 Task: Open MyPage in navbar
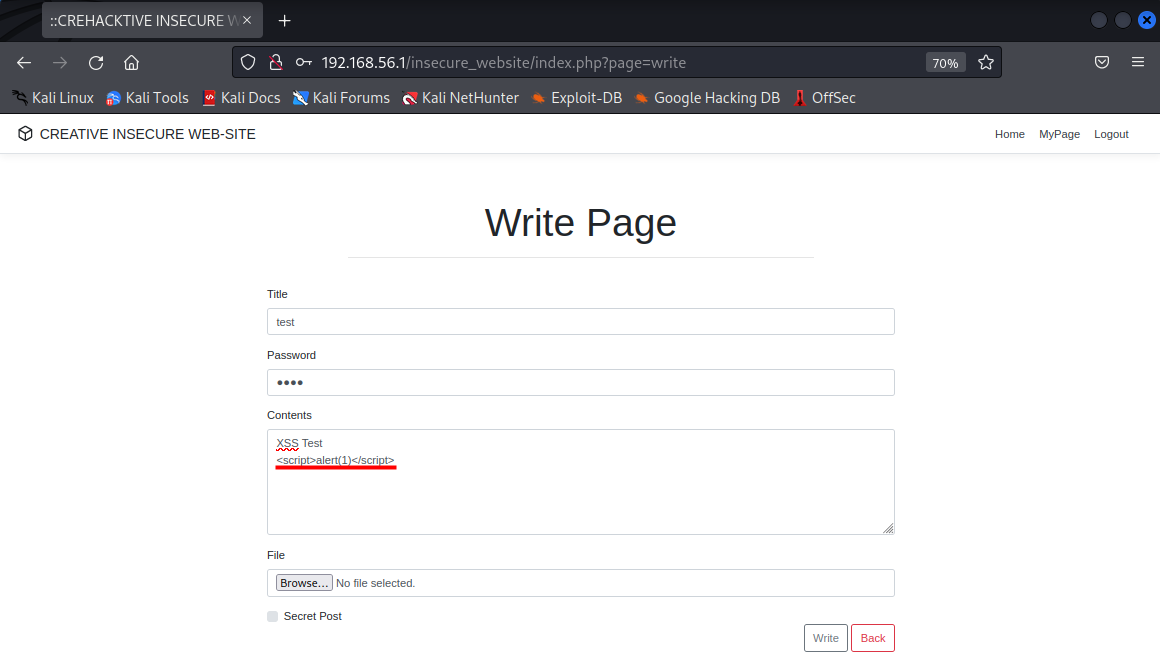pyautogui.click(x=1059, y=134)
